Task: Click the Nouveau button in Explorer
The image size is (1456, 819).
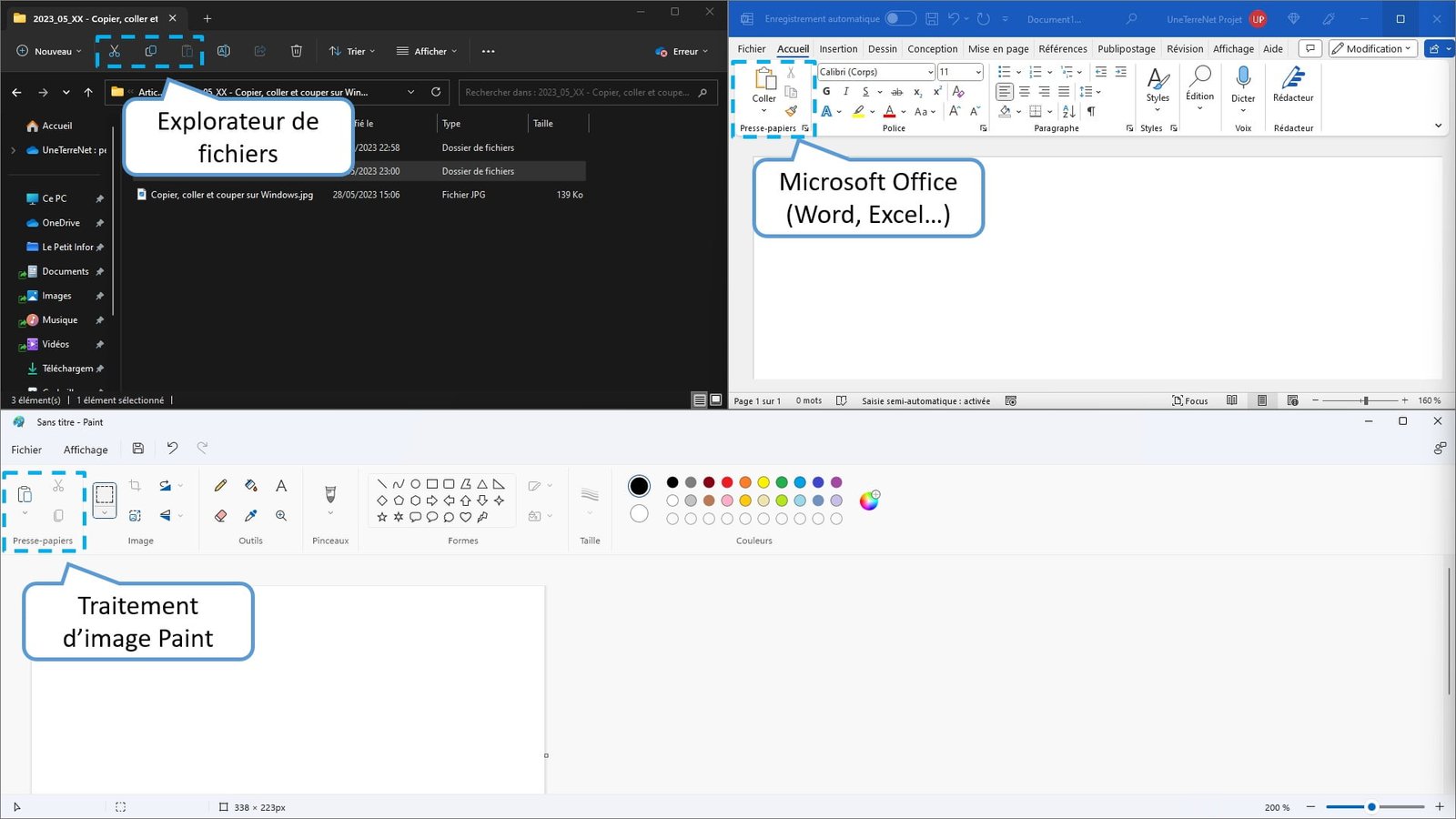Action: pos(46,51)
